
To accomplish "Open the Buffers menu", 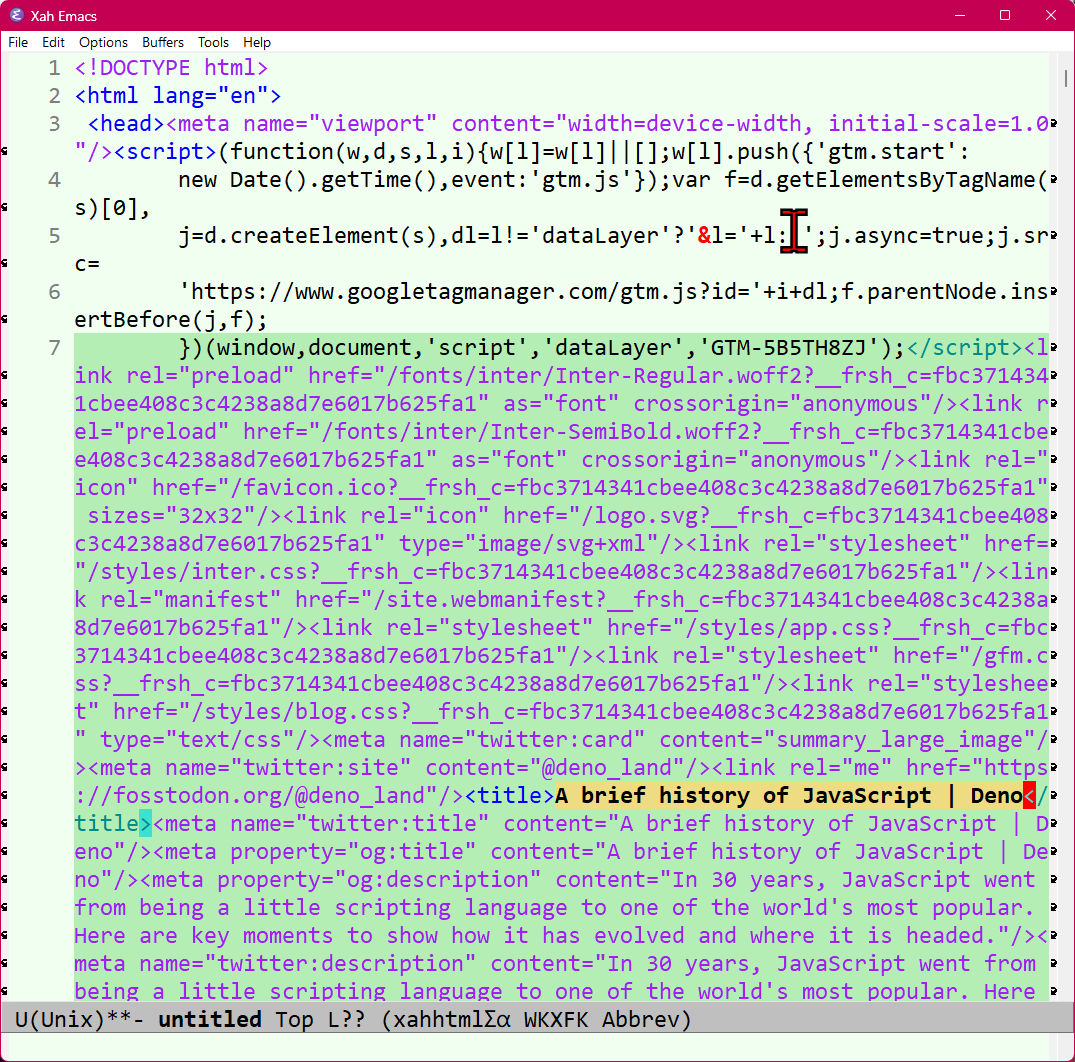I will coord(163,42).
